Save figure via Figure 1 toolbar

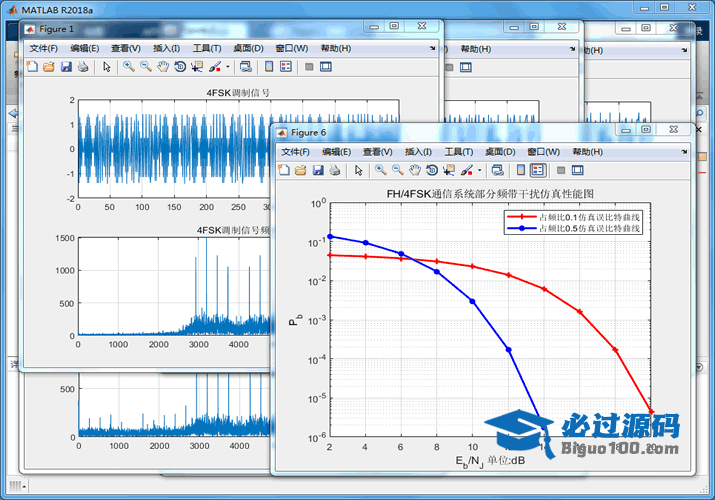point(66,67)
